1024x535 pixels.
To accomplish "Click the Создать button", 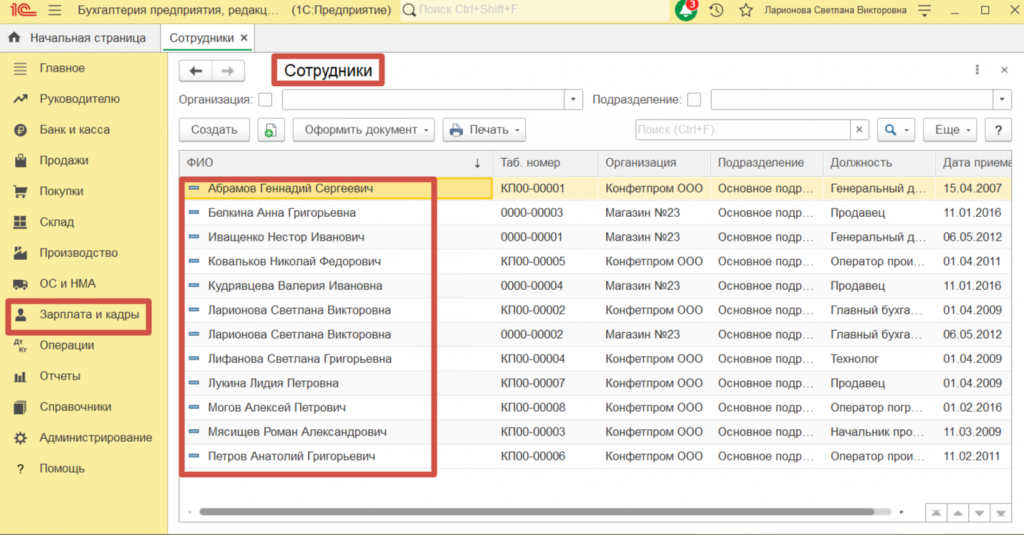I will 214,130.
